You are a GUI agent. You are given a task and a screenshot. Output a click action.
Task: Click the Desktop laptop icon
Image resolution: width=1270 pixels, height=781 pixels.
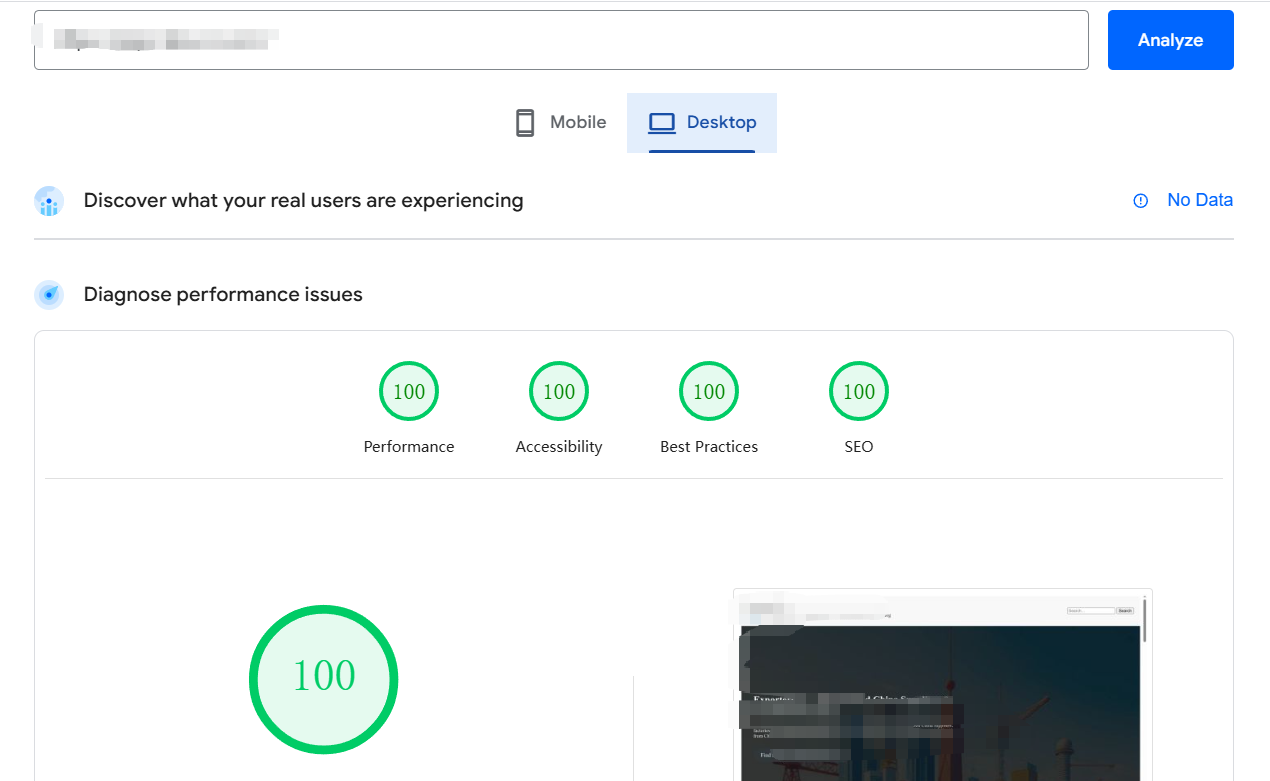click(662, 123)
